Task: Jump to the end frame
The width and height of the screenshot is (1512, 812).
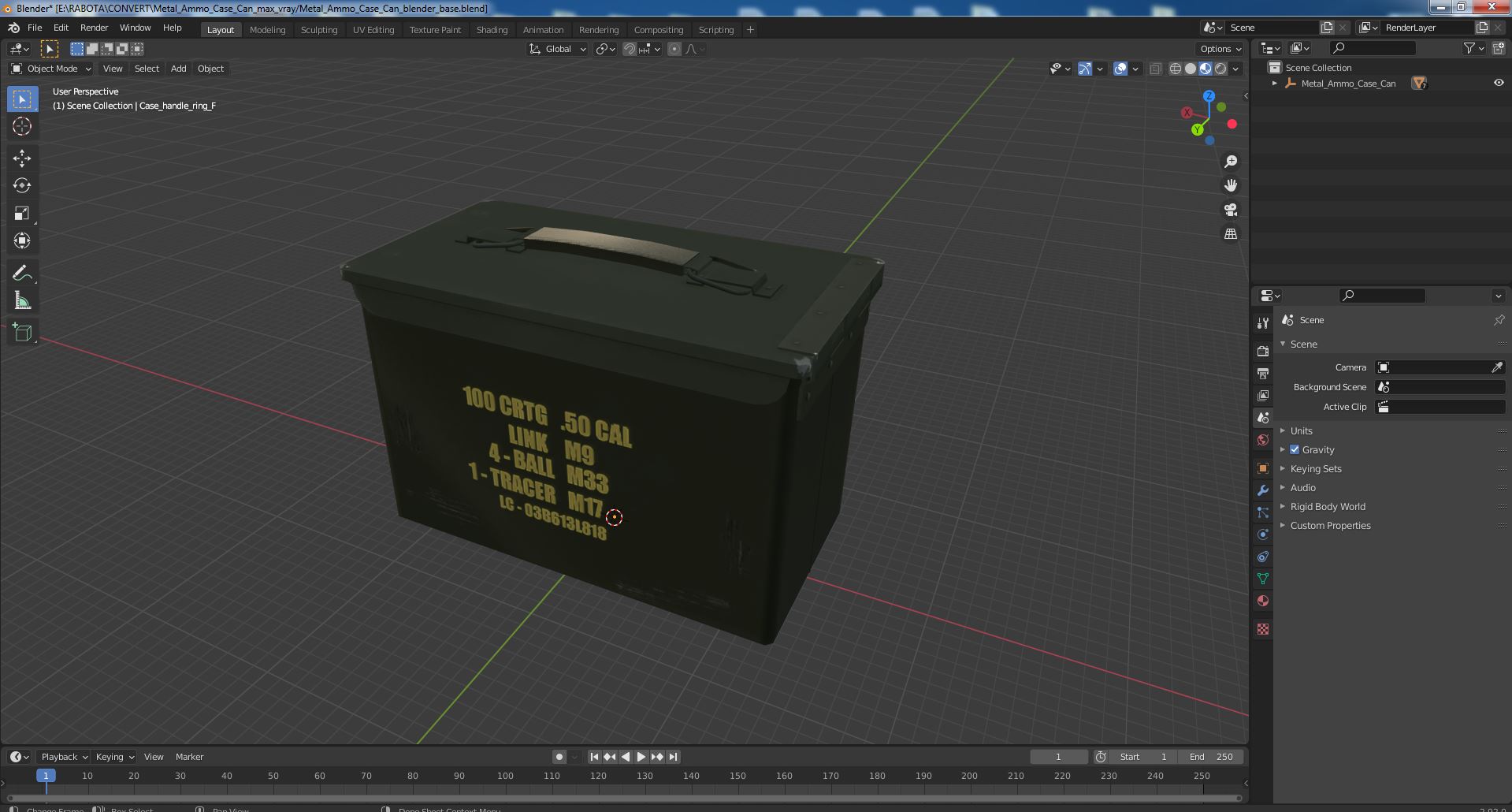Action: point(673,757)
